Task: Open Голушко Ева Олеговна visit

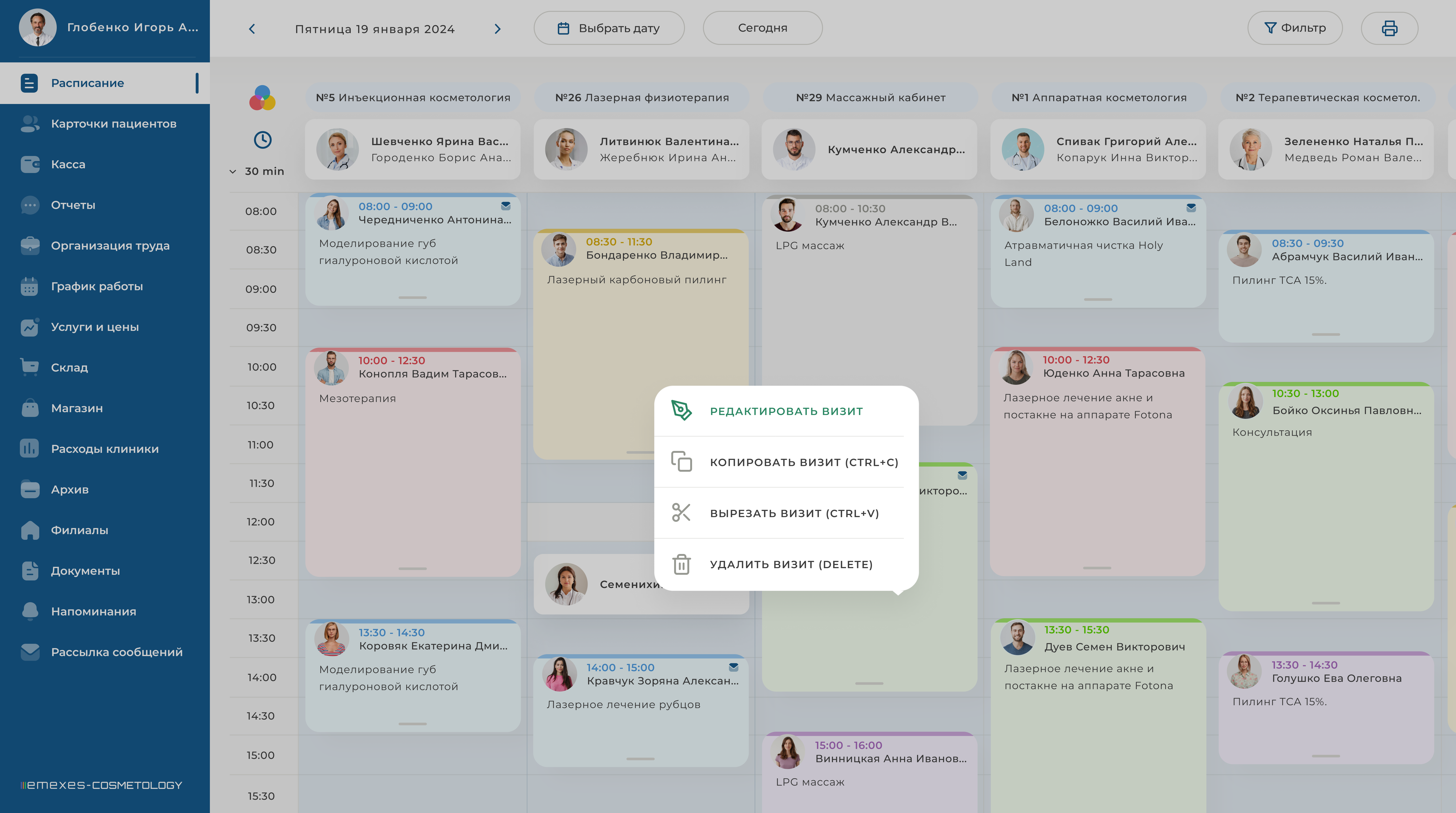Action: pyautogui.click(x=1326, y=708)
